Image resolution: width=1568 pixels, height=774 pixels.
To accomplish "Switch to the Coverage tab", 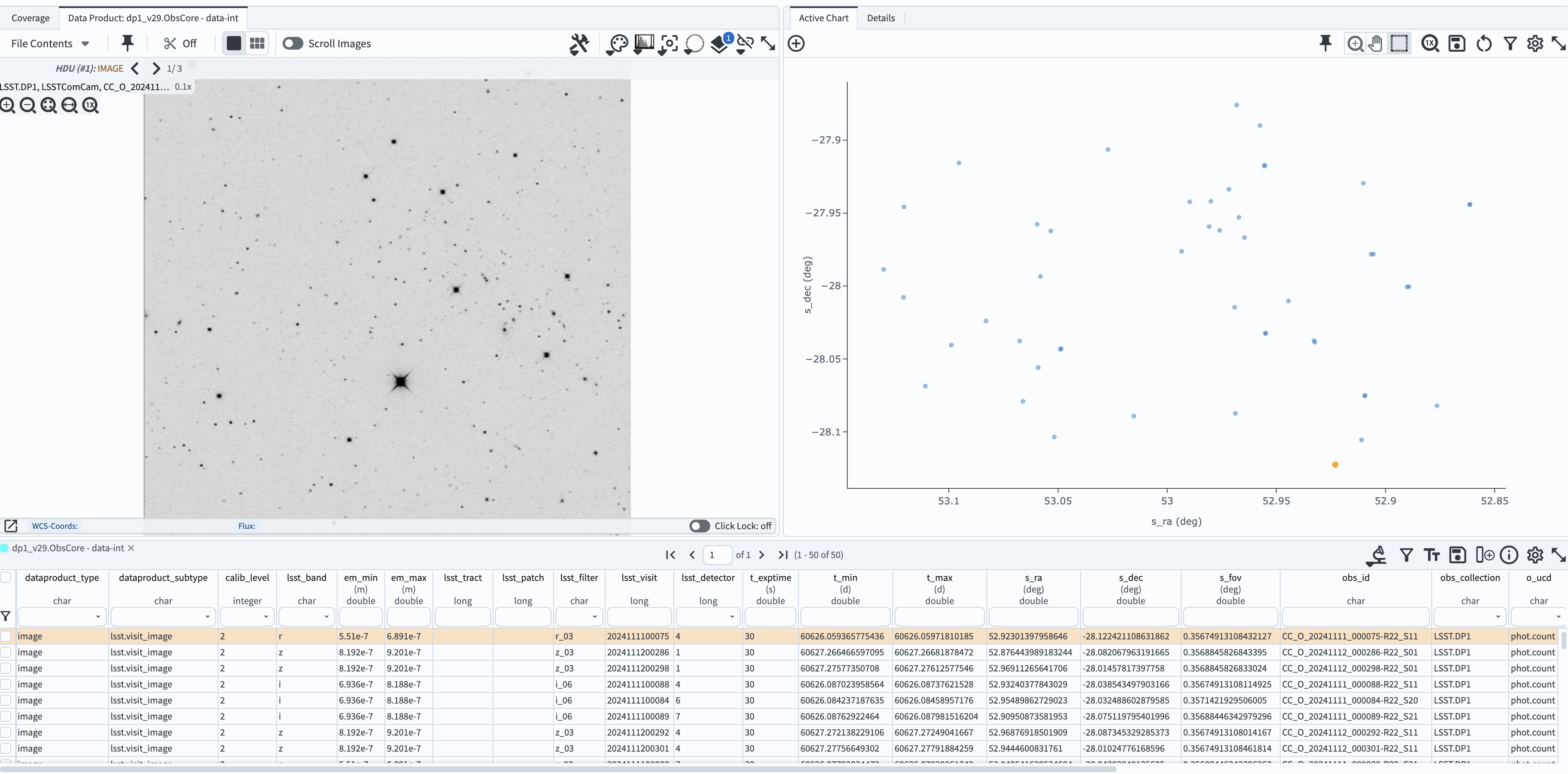I will (30, 18).
